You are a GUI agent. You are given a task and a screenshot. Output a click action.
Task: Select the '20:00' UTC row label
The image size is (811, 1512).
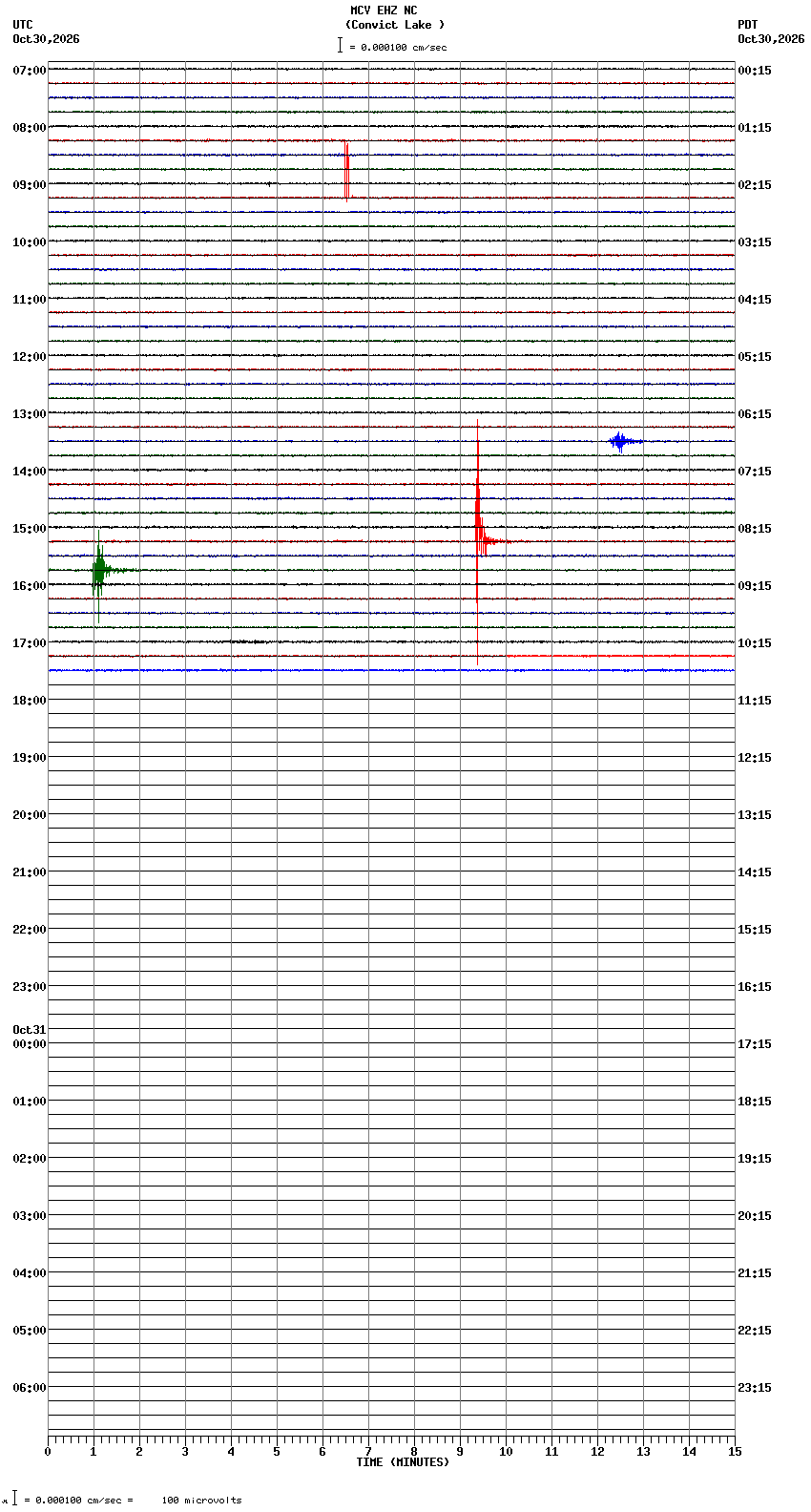click(30, 815)
